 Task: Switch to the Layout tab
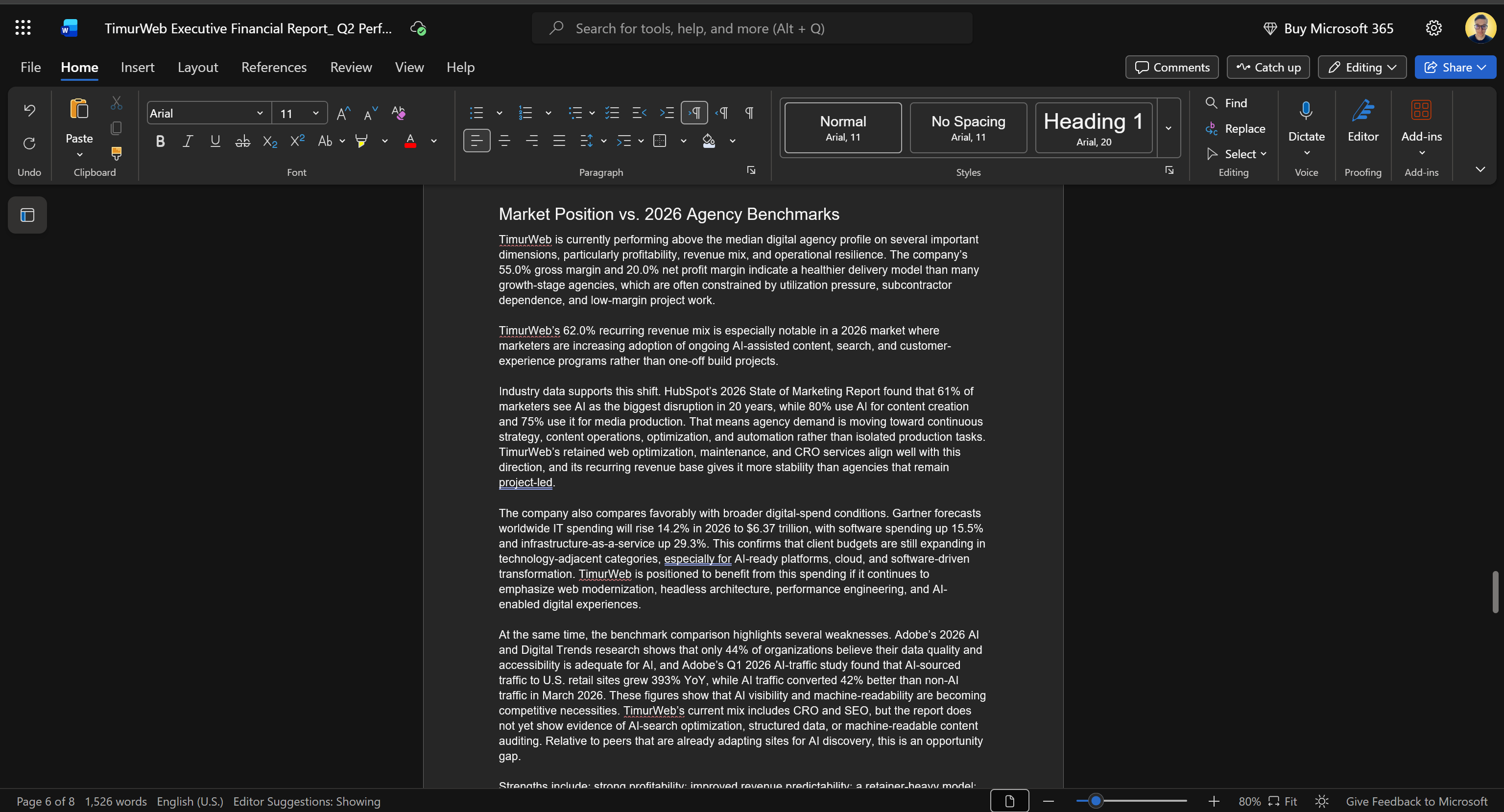[x=198, y=67]
